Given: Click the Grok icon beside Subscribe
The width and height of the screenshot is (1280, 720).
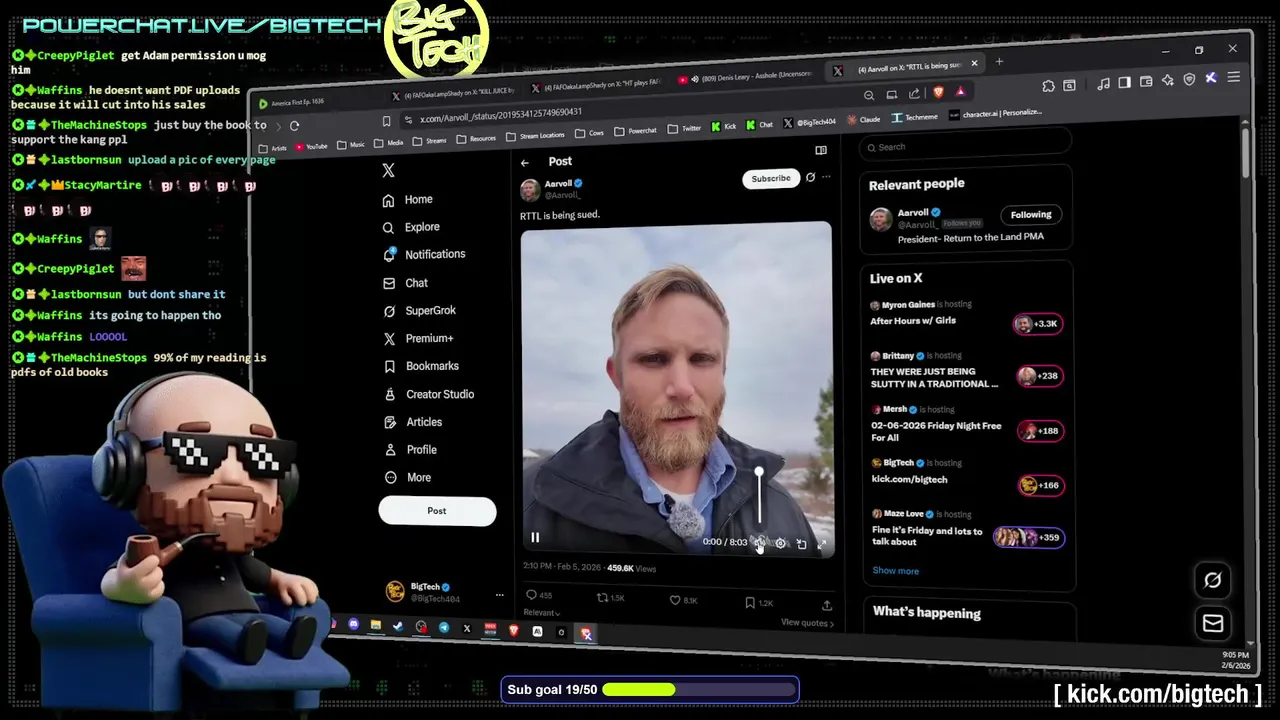Looking at the screenshot, I should 811,177.
